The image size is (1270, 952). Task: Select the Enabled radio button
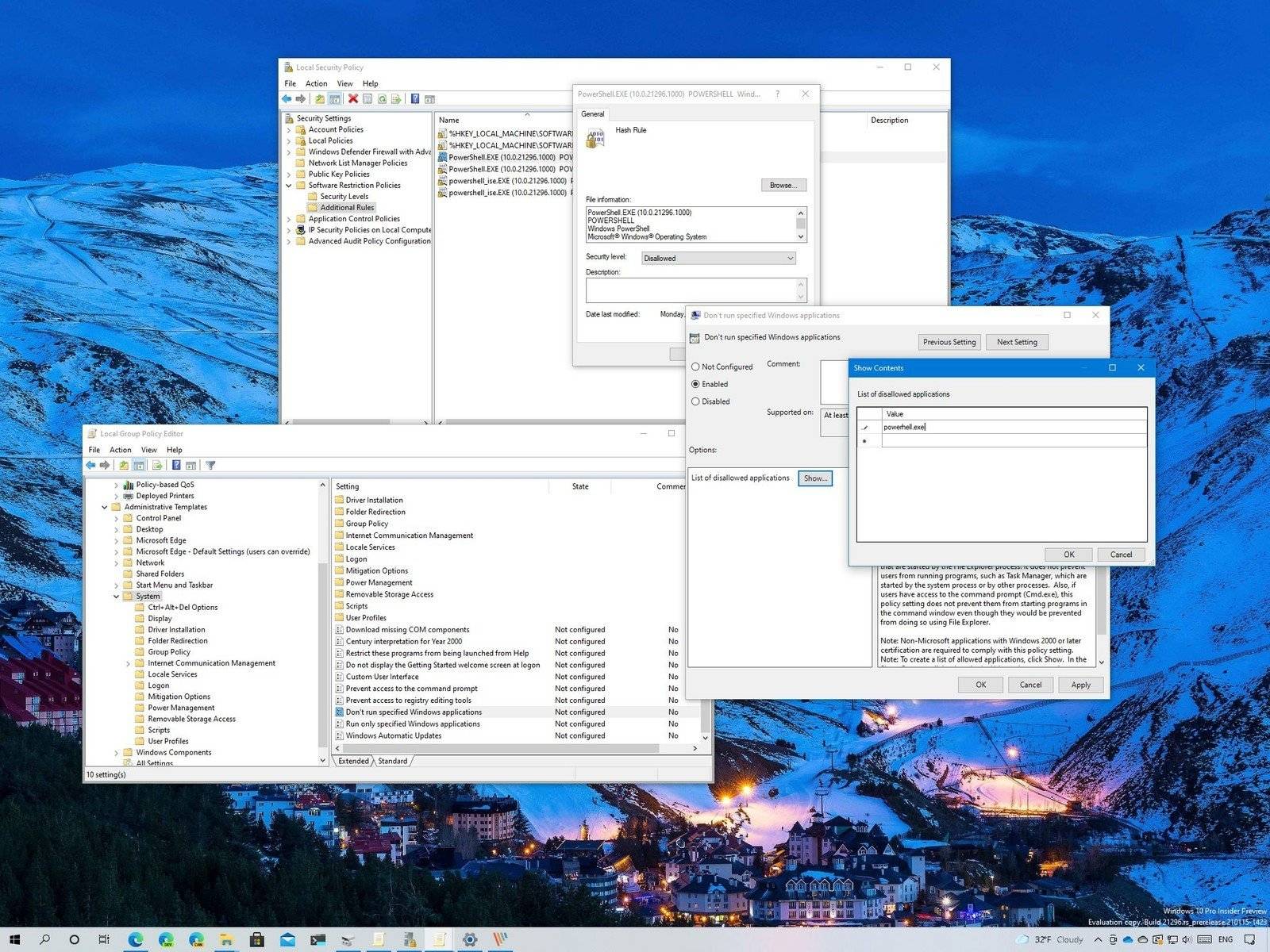pos(697,384)
